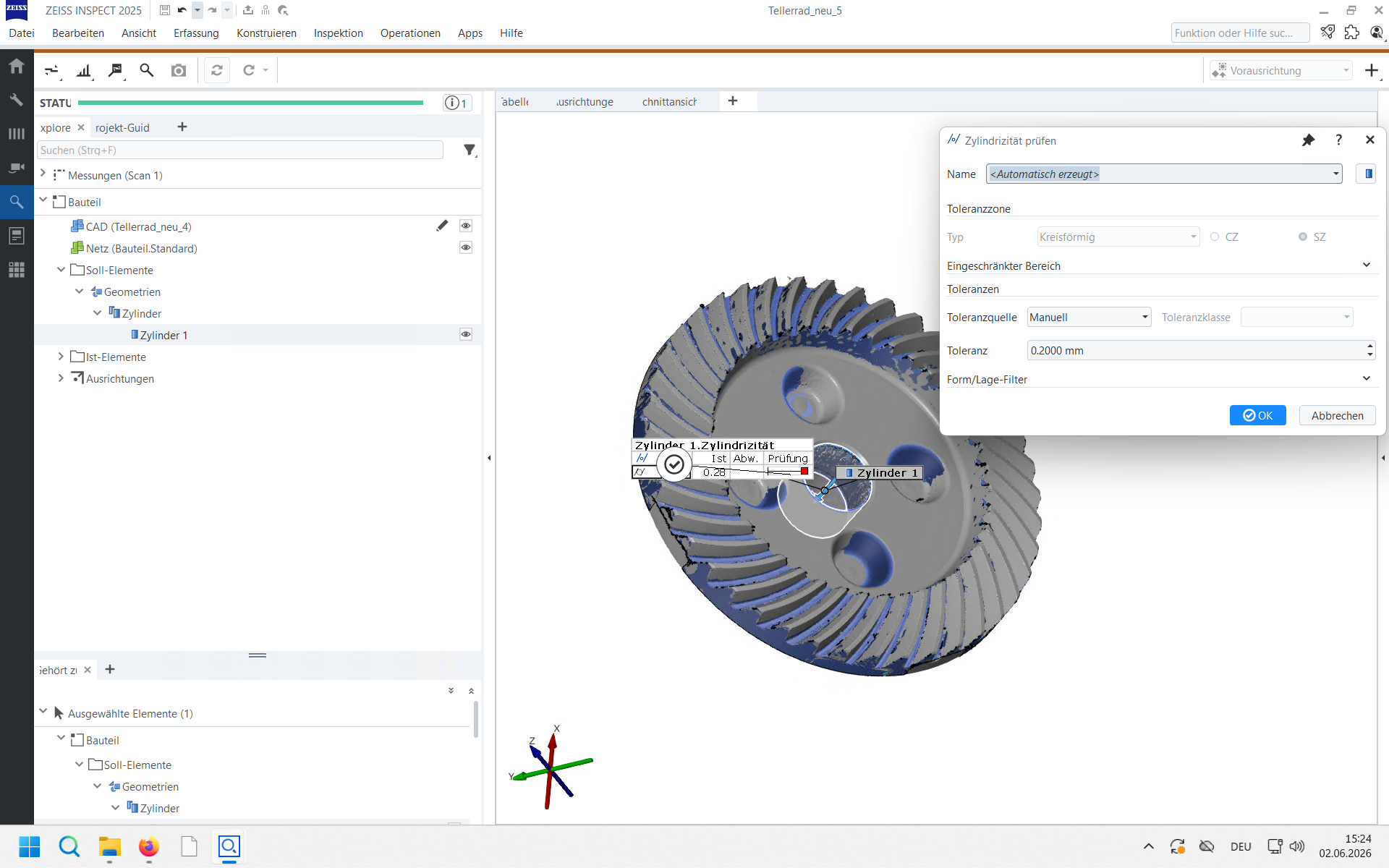The width and height of the screenshot is (1389, 868).
Task: Click the label flag toolbar icon
Action: pyautogui.click(x=116, y=70)
